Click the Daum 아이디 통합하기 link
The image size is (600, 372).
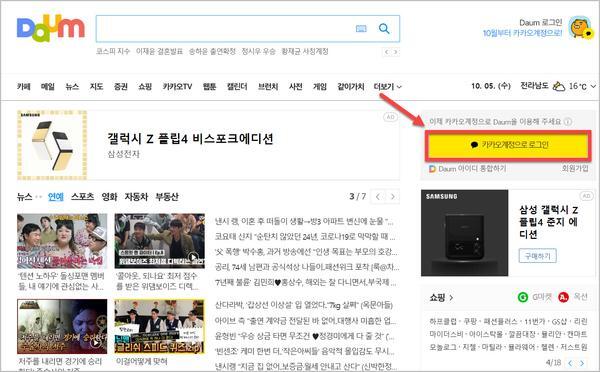point(472,169)
